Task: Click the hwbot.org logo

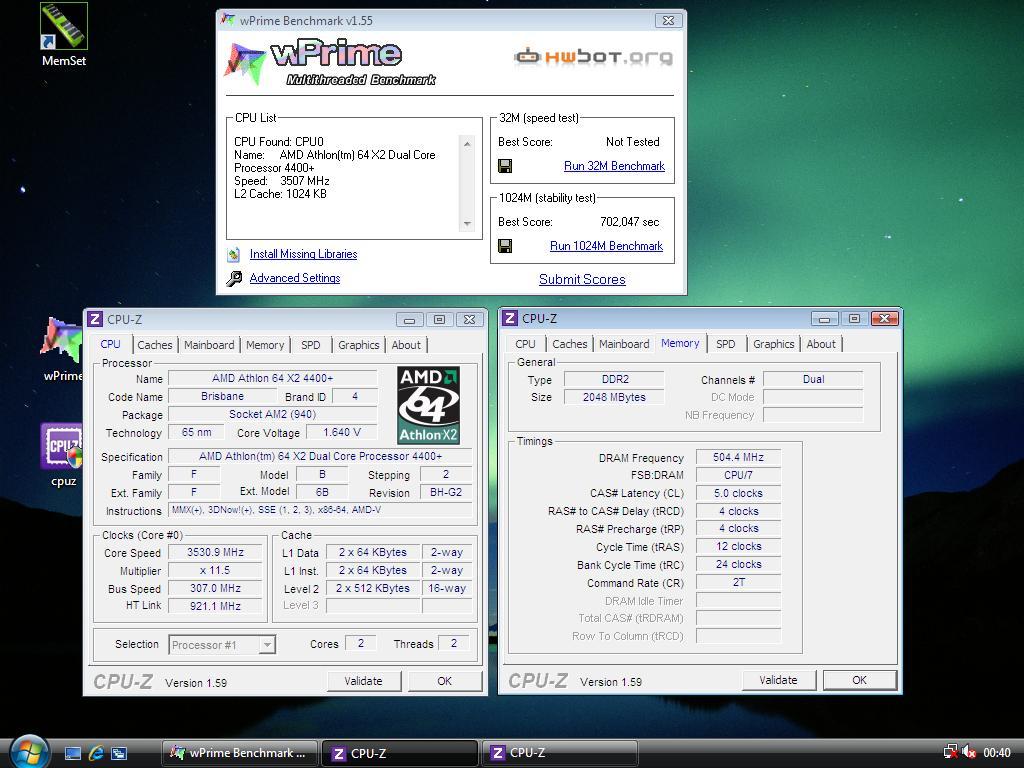Action: pyautogui.click(x=593, y=57)
